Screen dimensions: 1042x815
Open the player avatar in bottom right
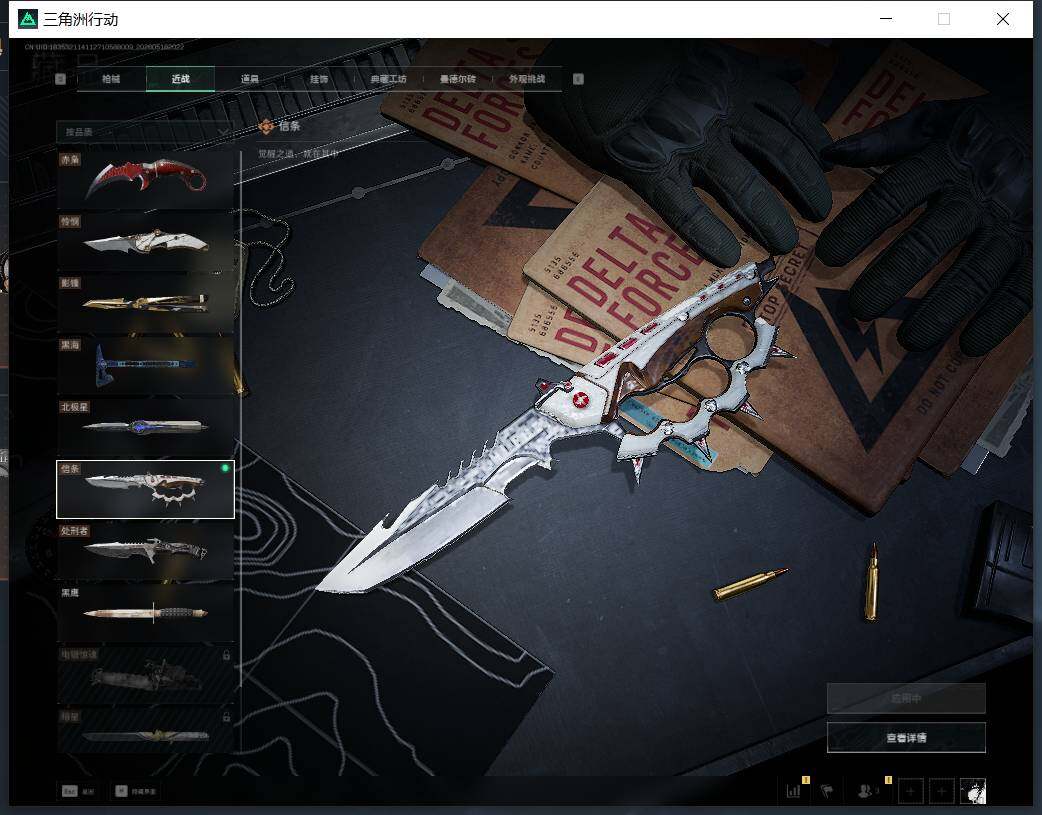(x=972, y=791)
